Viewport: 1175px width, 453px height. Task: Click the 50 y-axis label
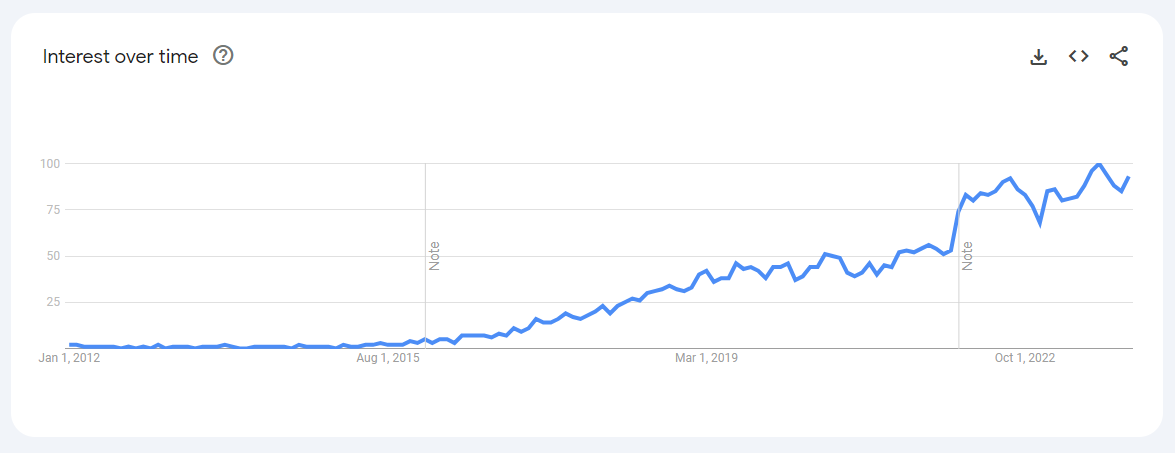(x=54, y=256)
